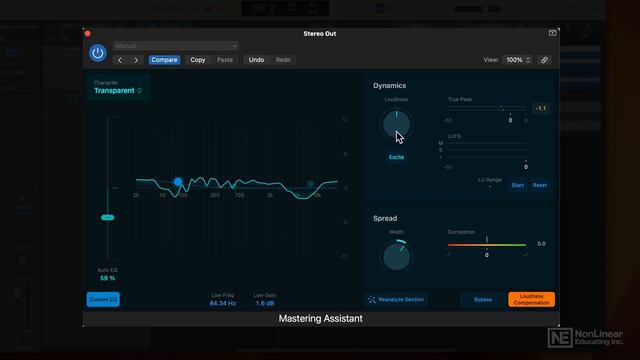
Task: Click the Correlation meter bar
Action: [x=487, y=245]
